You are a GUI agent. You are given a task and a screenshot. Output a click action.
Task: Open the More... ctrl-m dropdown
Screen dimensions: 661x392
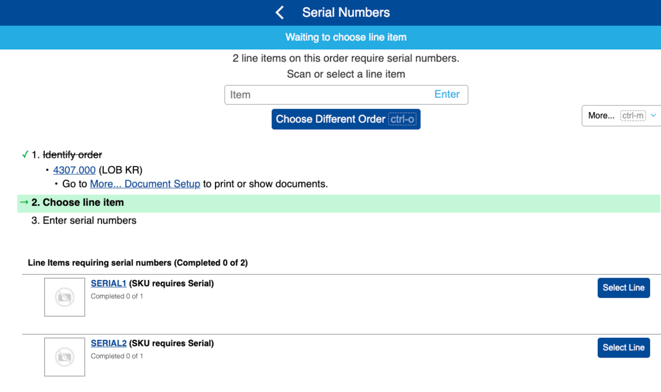(x=621, y=115)
